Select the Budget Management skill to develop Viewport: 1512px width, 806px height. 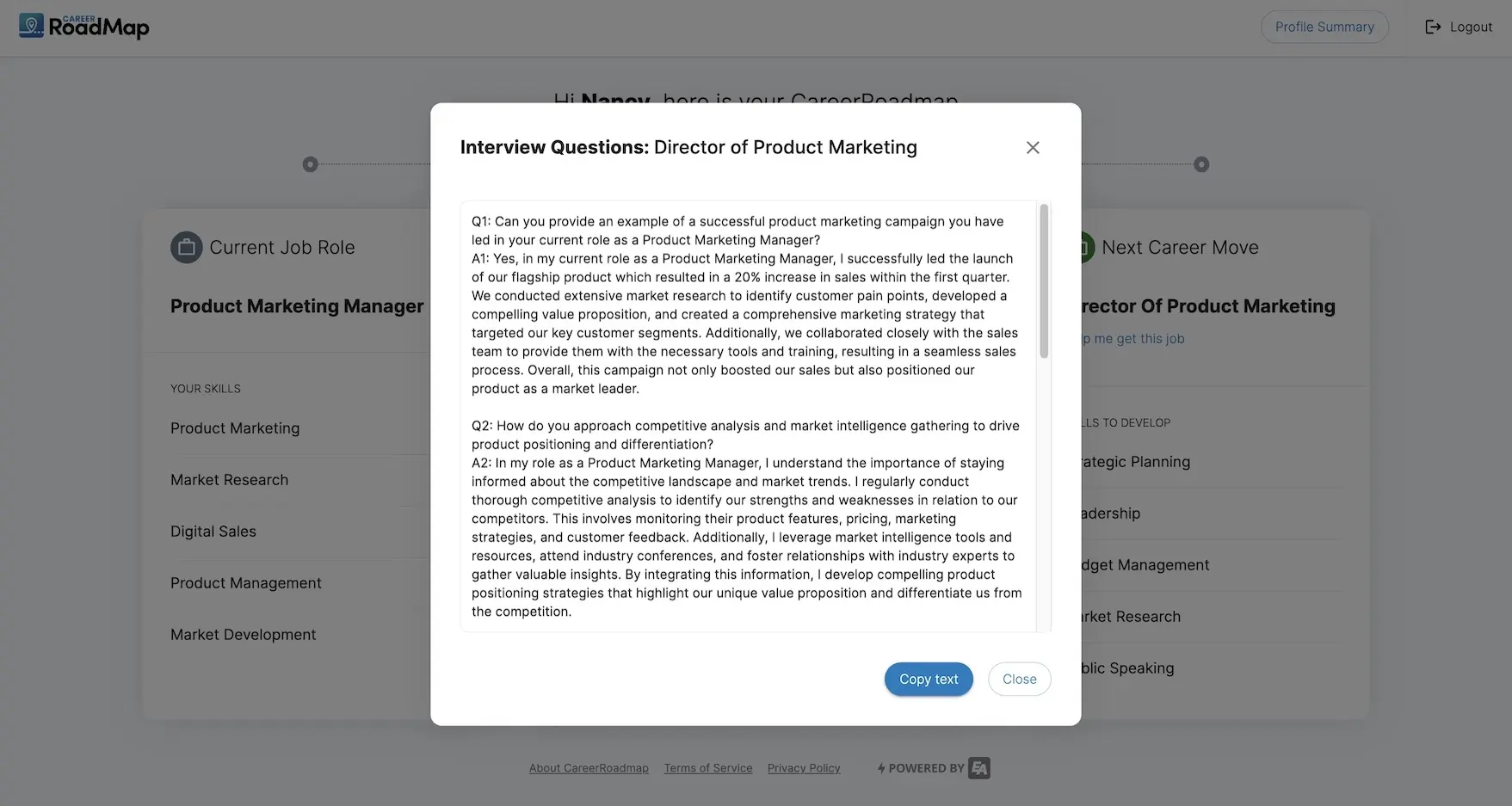point(1145,565)
